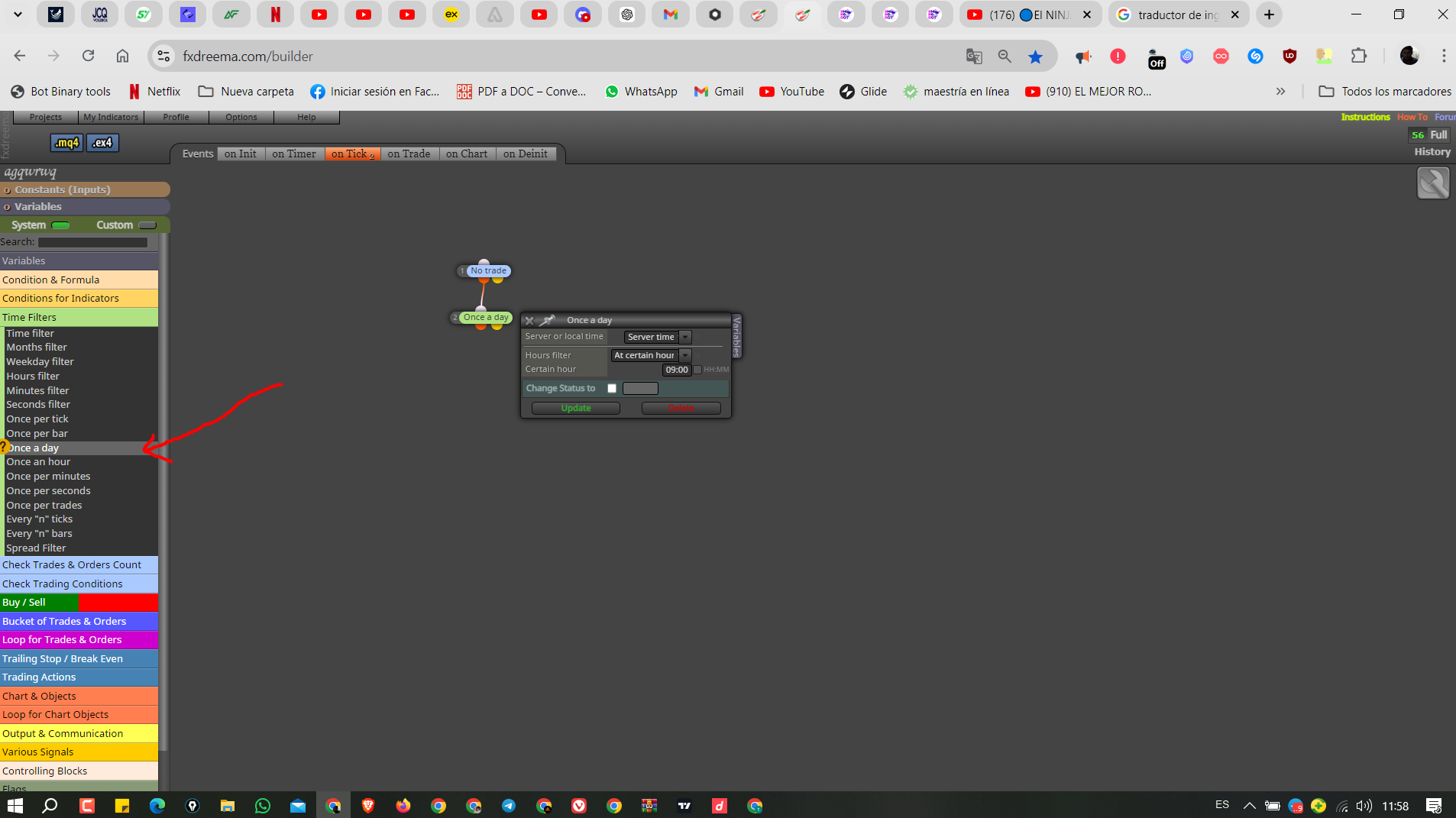
Task: Open the notifications center icon
Action: point(1434,806)
